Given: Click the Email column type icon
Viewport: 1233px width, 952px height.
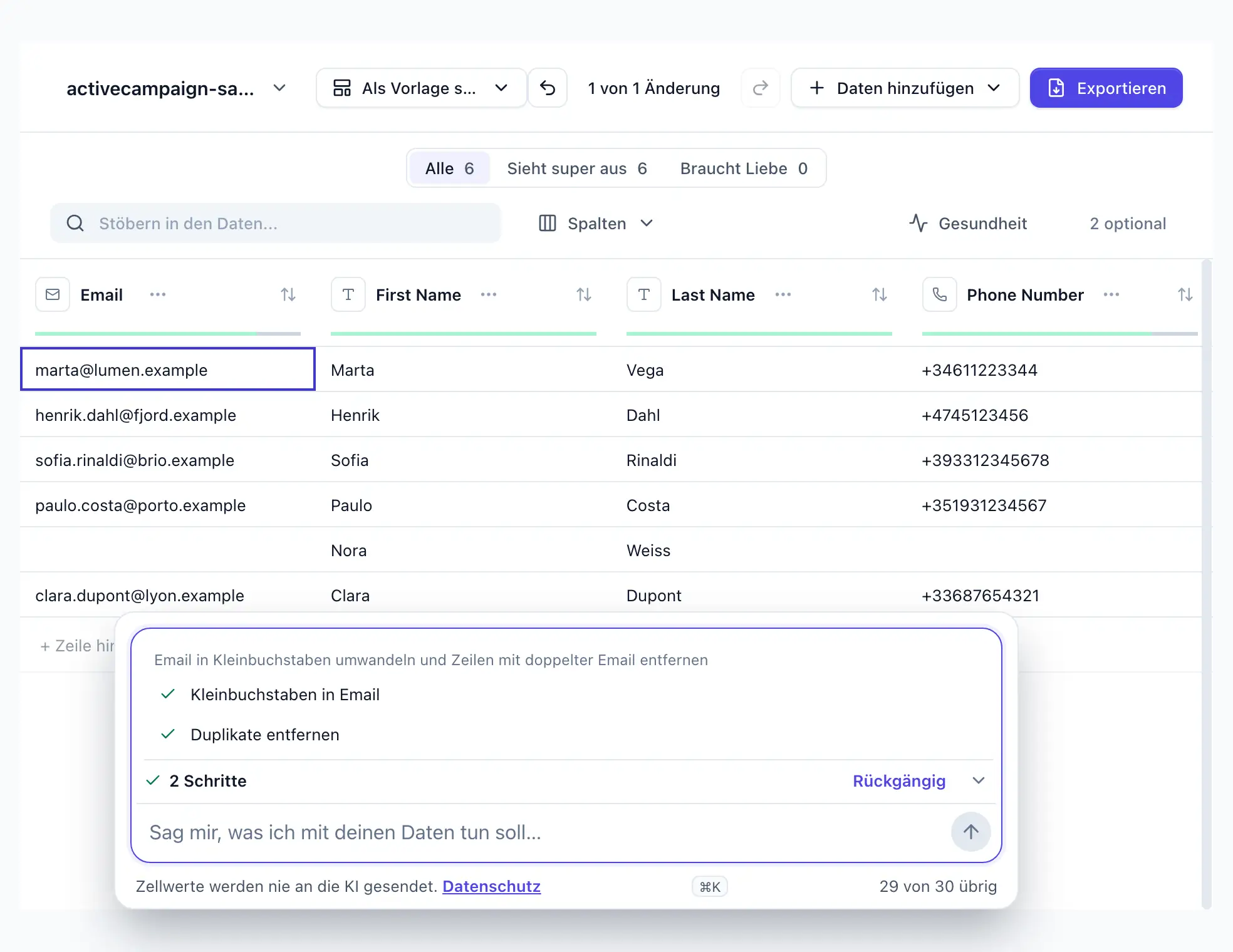Looking at the screenshot, I should click(x=53, y=294).
